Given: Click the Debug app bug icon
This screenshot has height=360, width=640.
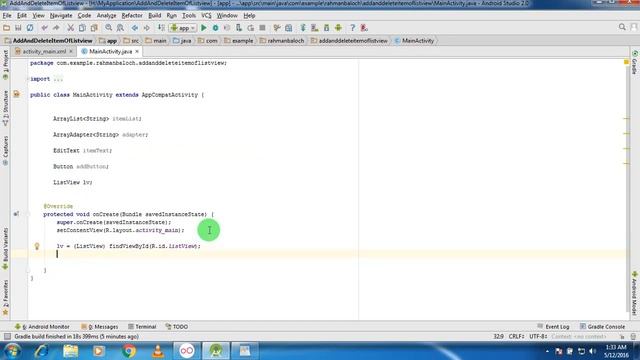Looking at the screenshot, I should [x=216, y=28].
